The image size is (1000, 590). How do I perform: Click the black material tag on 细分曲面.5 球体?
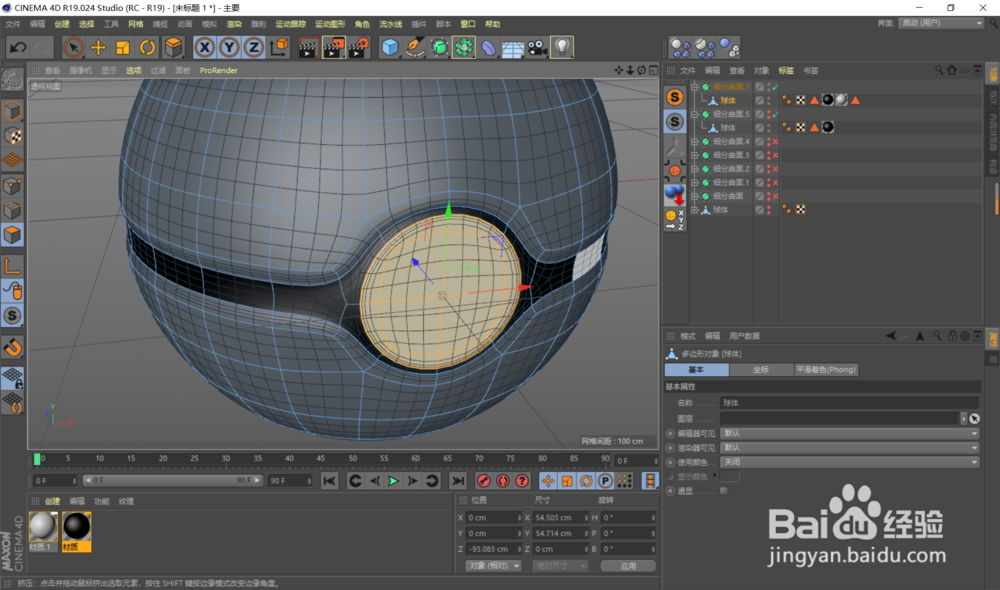click(828, 128)
